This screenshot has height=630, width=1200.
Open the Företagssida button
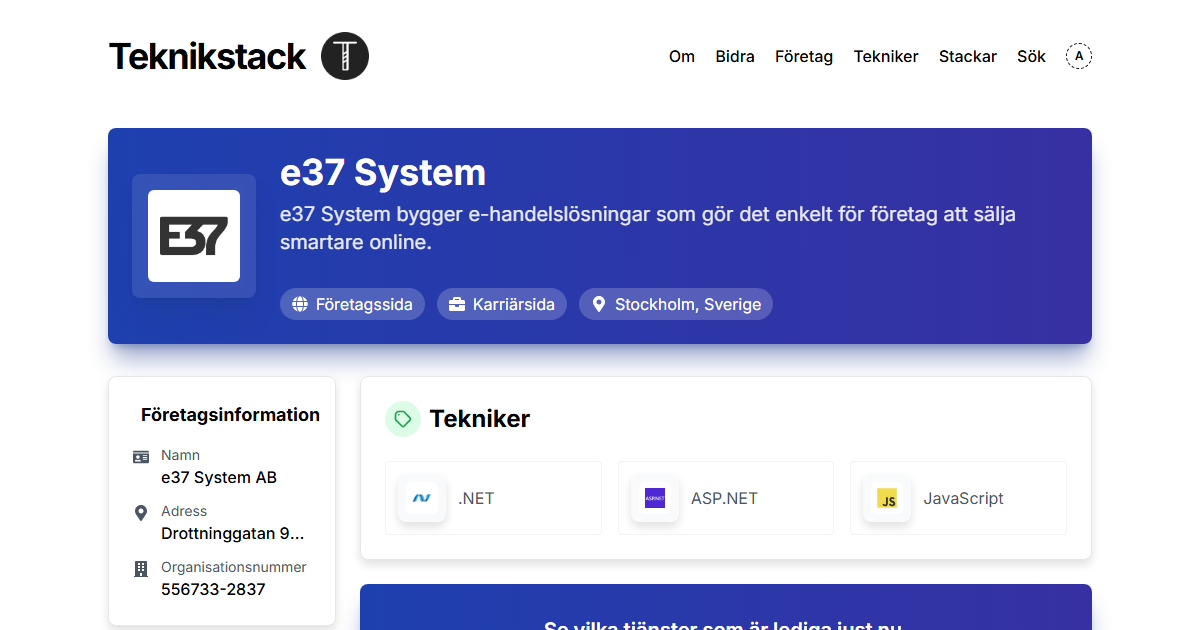tap(352, 304)
